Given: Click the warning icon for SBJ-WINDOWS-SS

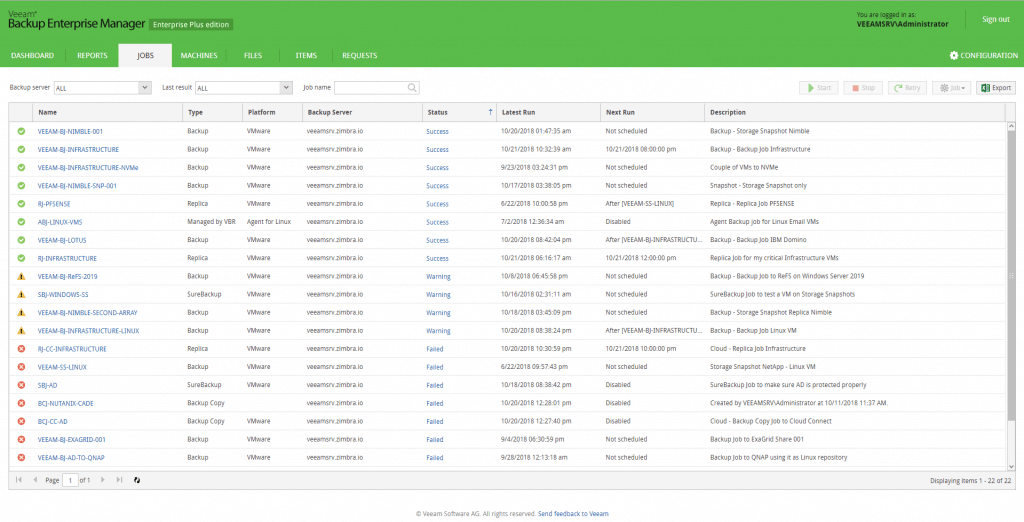Looking at the screenshot, I should 21,295.
